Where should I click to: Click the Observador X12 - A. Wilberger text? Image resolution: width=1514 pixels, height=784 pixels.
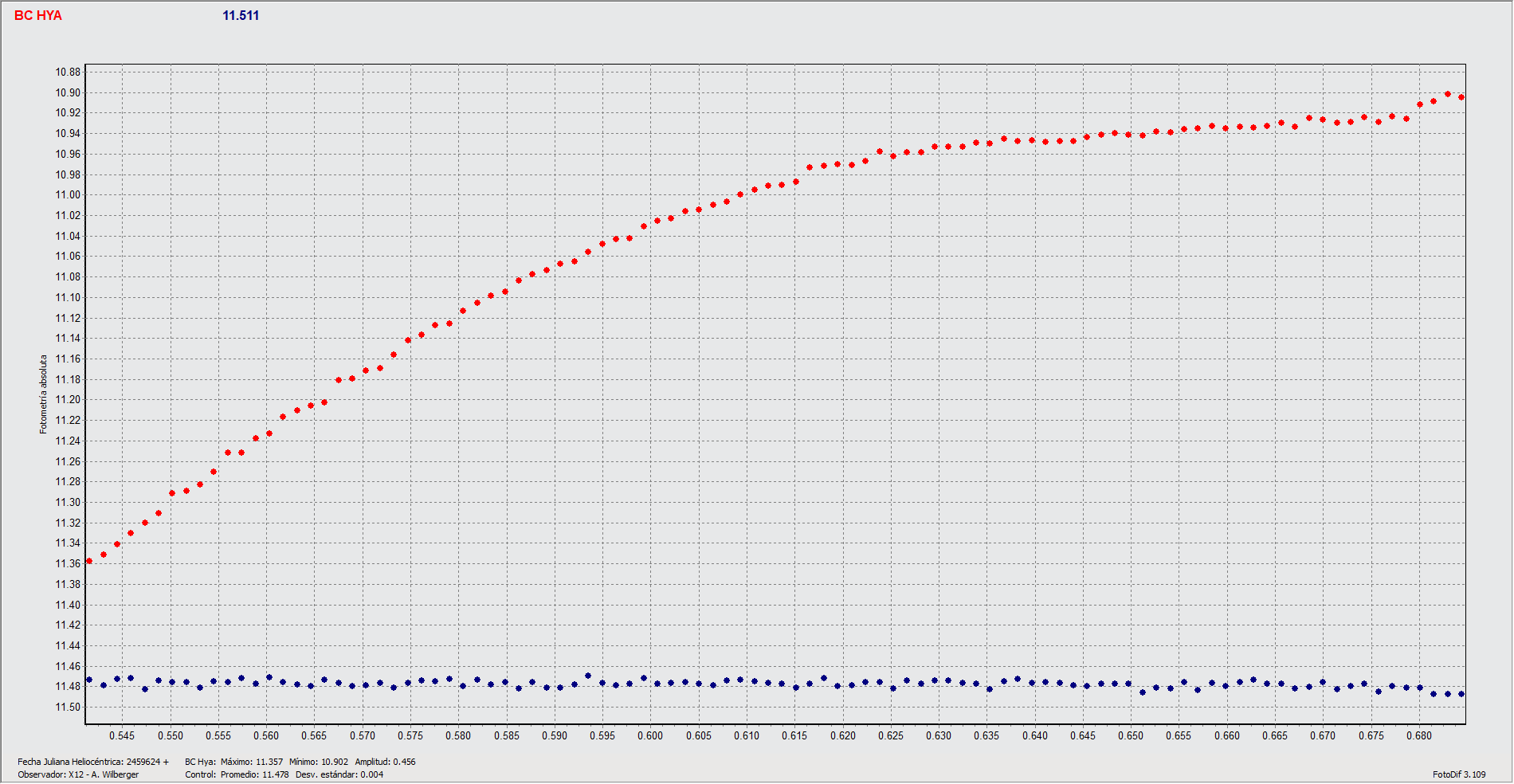pos(78,775)
